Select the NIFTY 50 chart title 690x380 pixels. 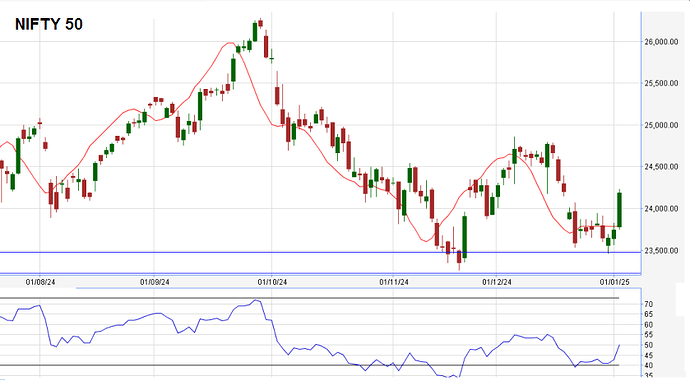pyautogui.click(x=49, y=24)
